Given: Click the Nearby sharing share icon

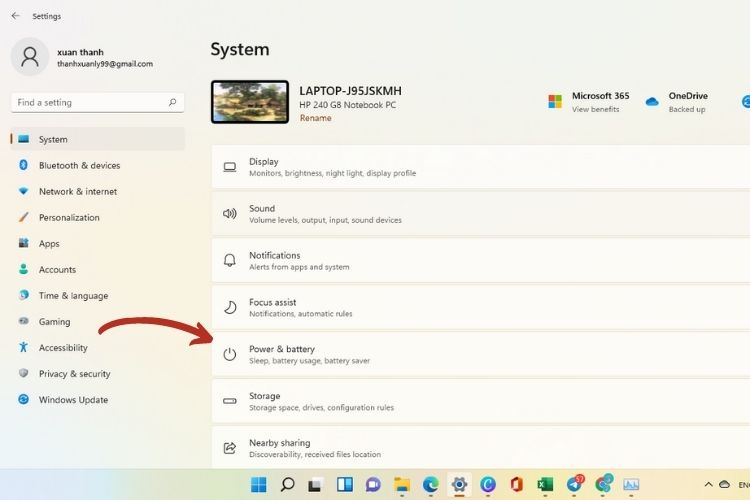Looking at the screenshot, I should [x=230, y=448].
